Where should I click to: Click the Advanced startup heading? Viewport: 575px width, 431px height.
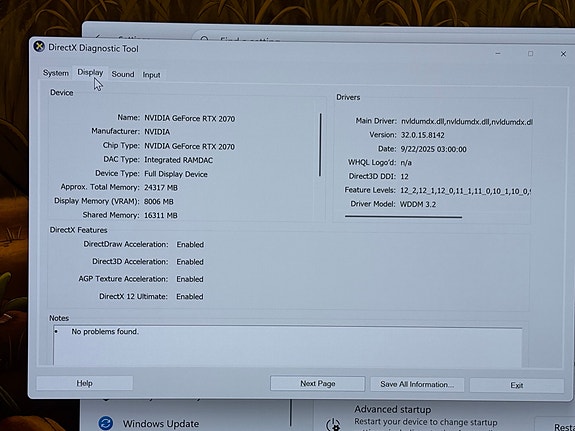coord(392,409)
